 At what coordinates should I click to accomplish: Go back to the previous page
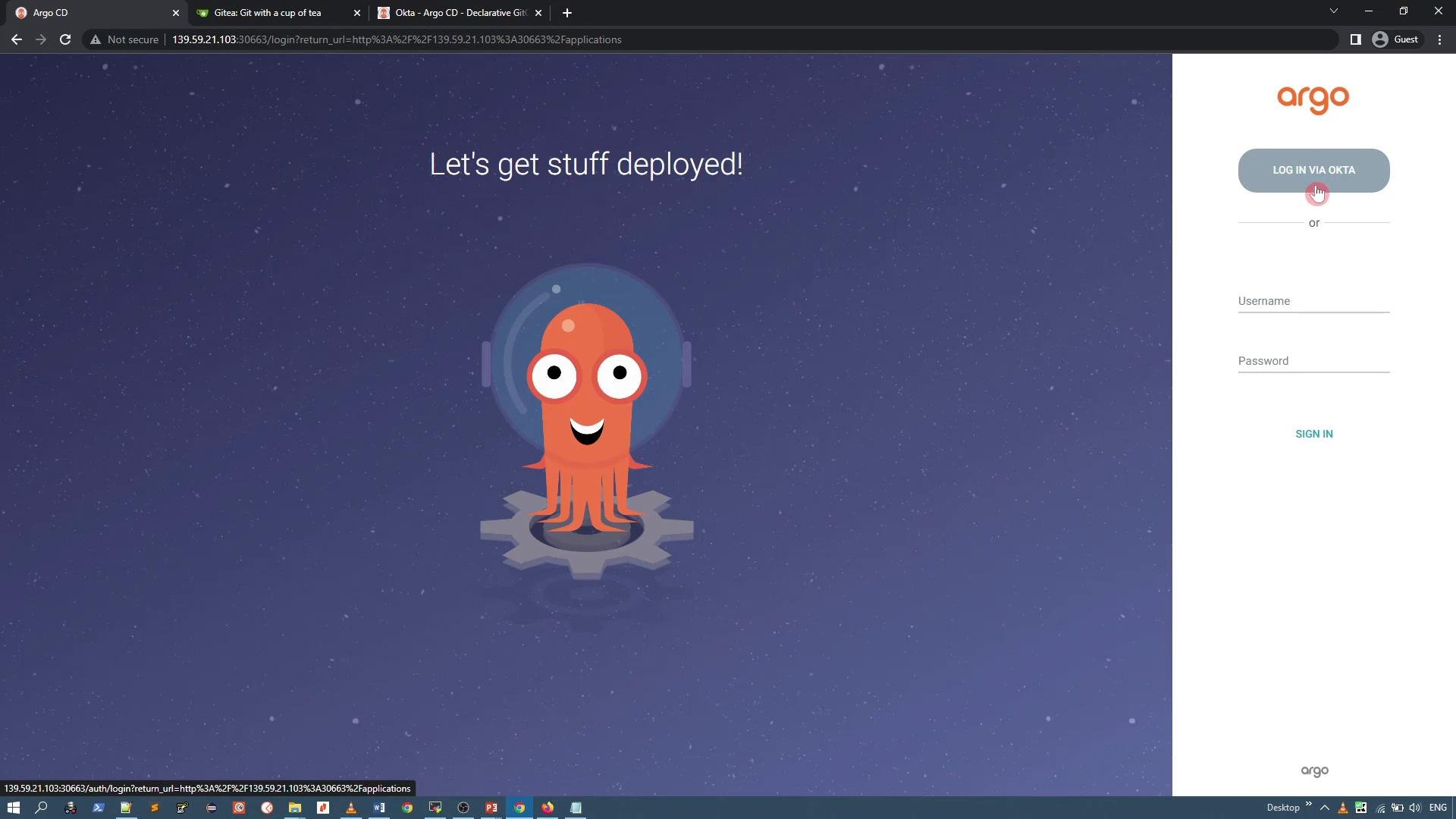point(17,39)
